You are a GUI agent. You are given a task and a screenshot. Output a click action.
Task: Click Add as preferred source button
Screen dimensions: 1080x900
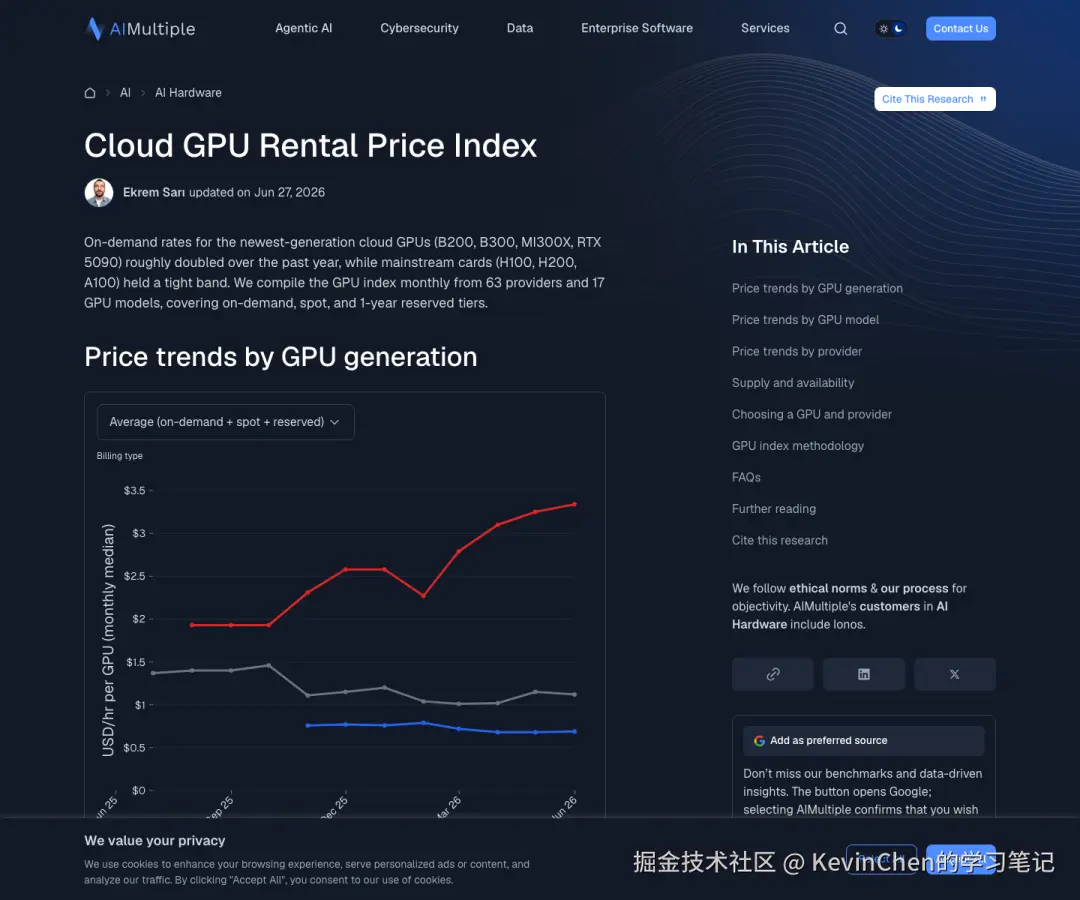[x=864, y=741]
